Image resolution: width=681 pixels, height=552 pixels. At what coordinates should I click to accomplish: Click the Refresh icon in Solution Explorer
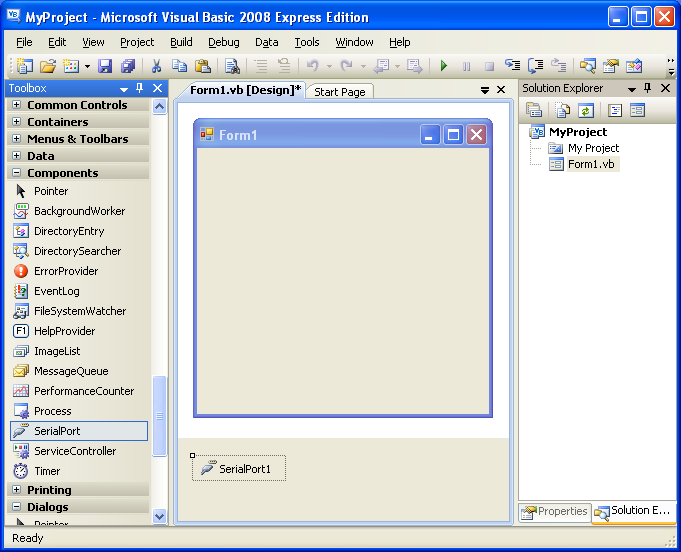(x=585, y=110)
